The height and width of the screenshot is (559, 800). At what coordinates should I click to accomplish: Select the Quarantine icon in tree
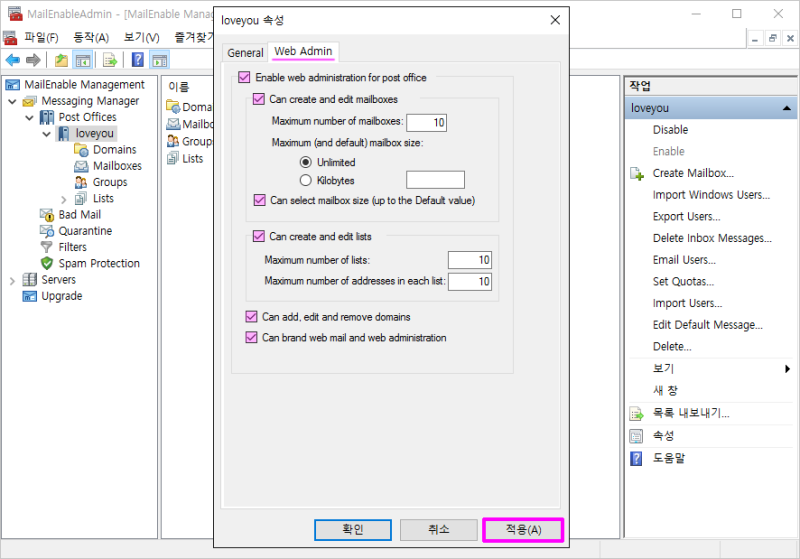[x=47, y=231]
